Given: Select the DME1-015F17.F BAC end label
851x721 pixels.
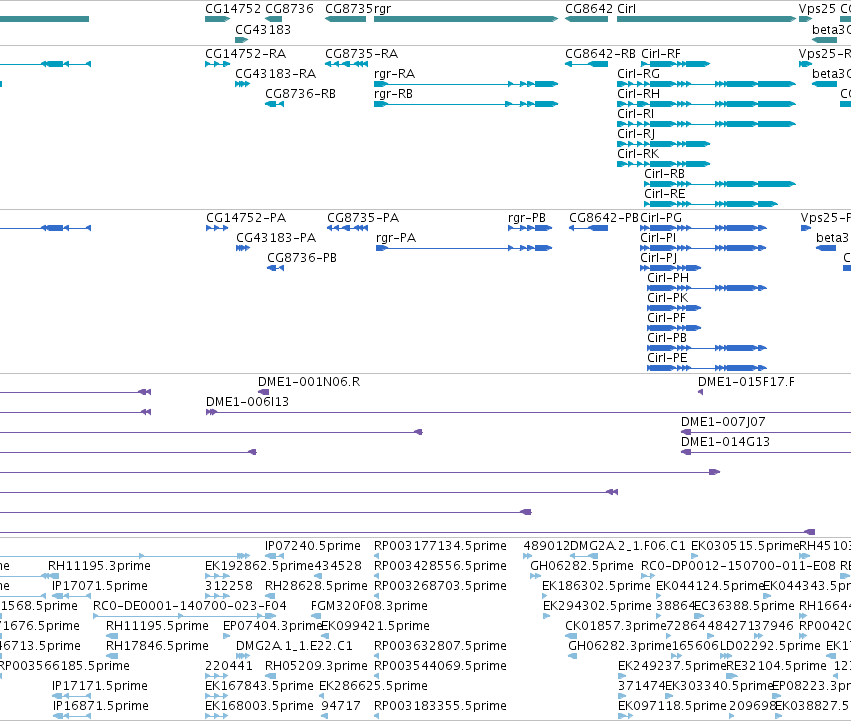Looking at the screenshot, I should [x=746, y=382].
